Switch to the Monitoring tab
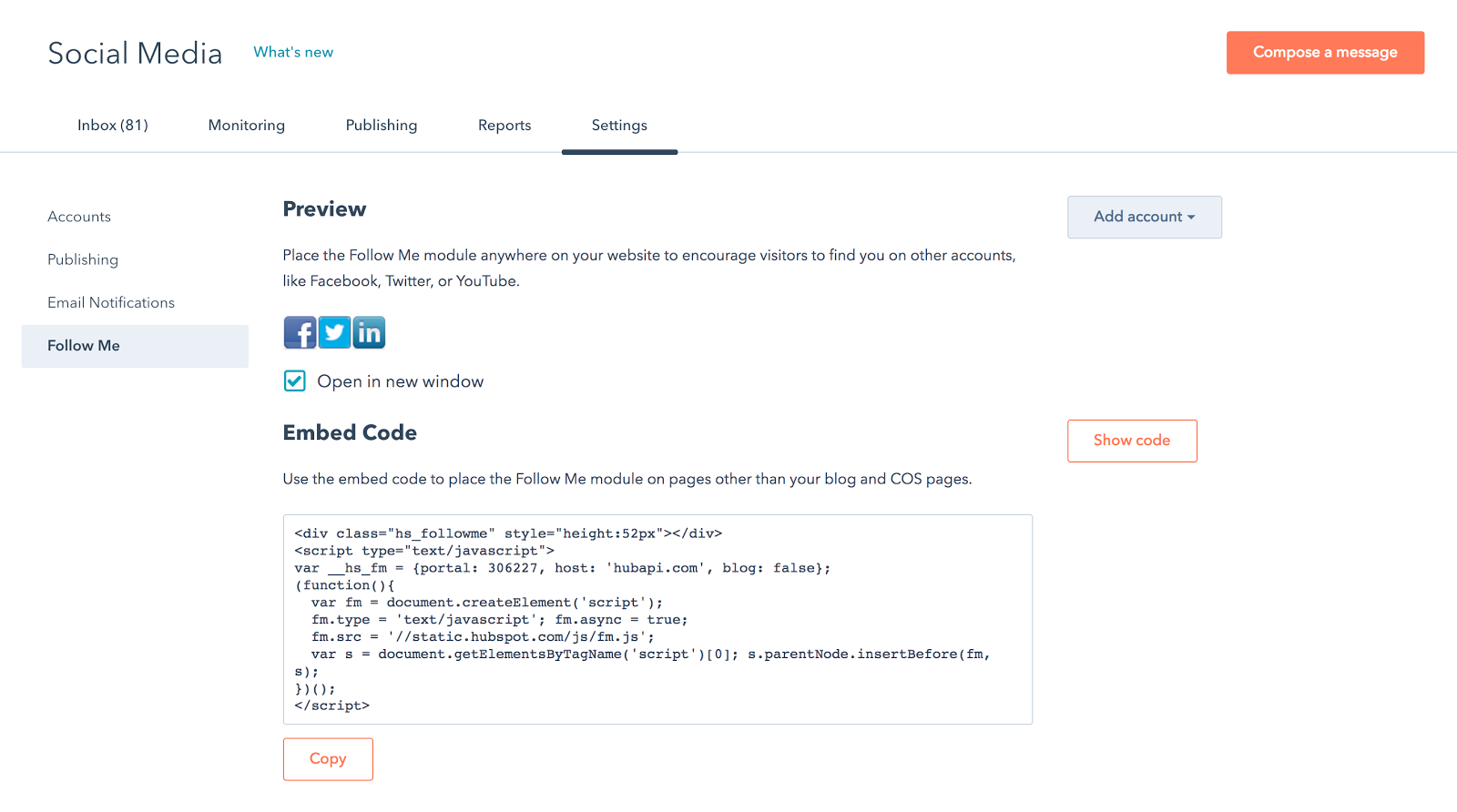The image size is (1457, 812). pyautogui.click(x=247, y=126)
